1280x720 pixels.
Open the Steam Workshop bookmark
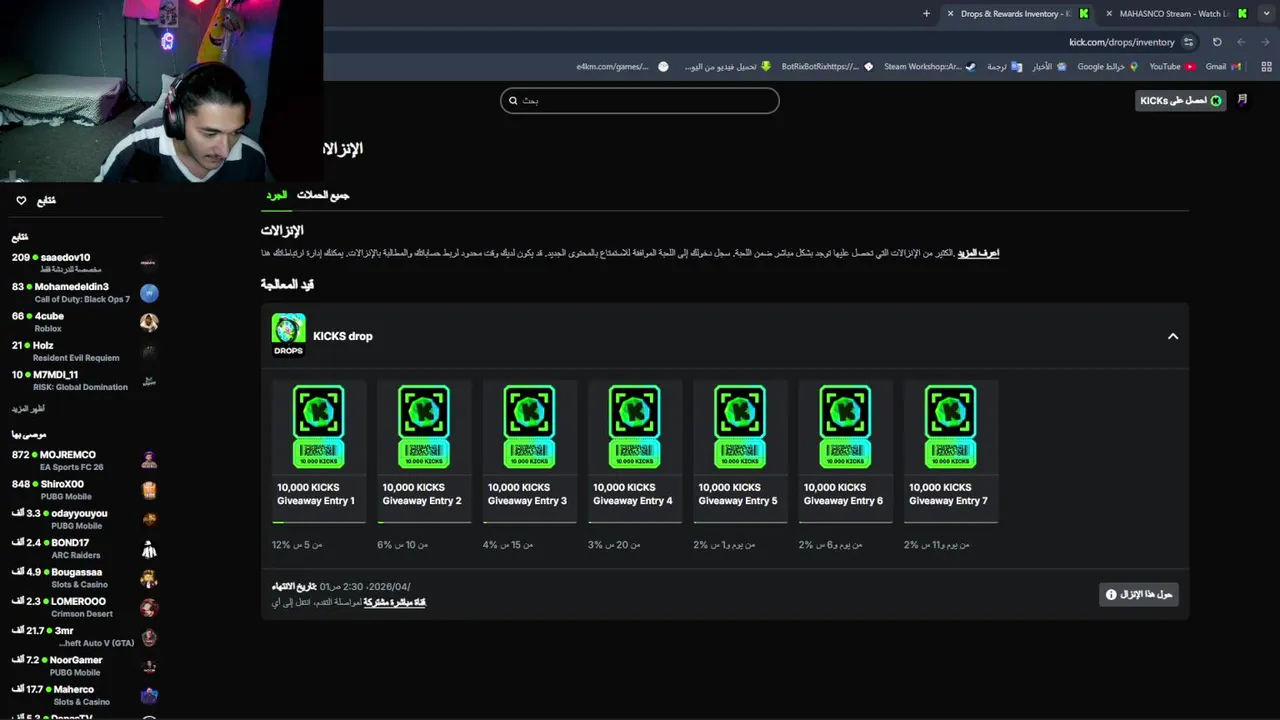929,67
